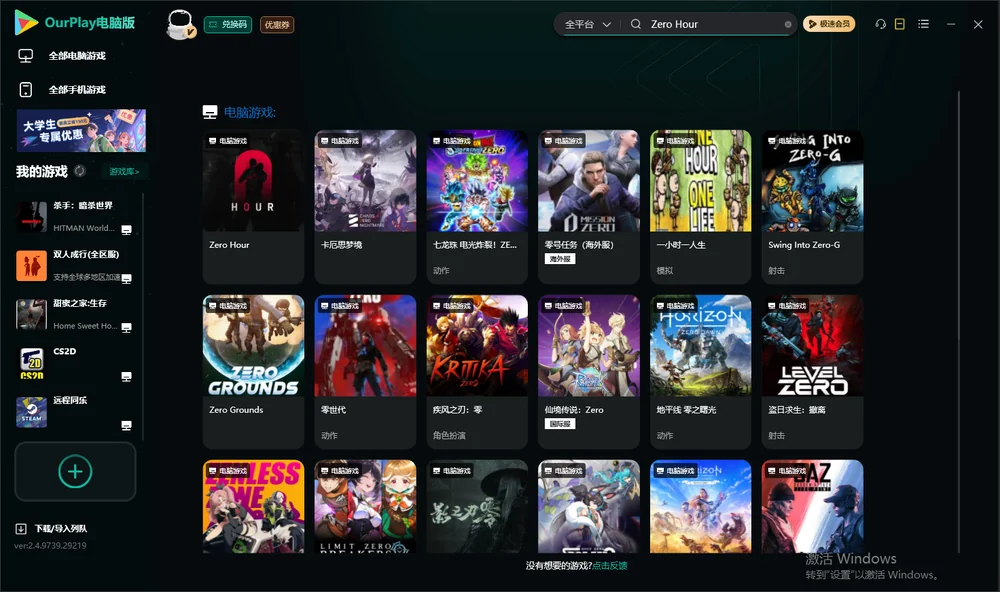Open the 下载/导入列队 download queue
Image resolution: width=1000 pixels, height=592 pixels.
point(51,528)
